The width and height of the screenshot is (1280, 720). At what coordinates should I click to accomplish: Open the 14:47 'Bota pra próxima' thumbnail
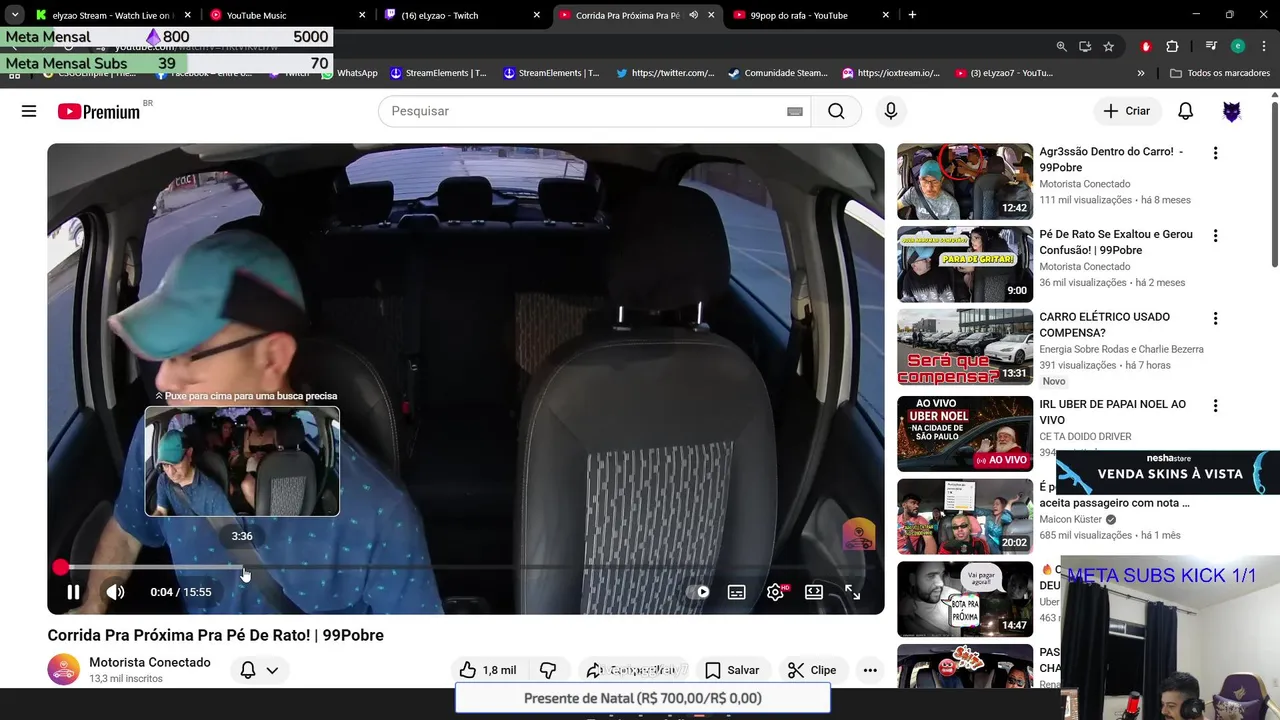pos(965,599)
